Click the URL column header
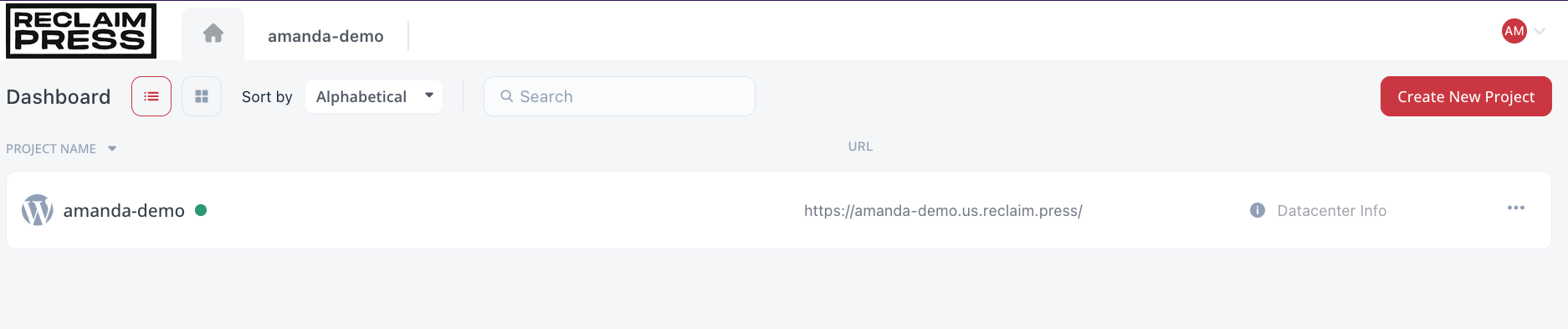The width and height of the screenshot is (1568, 329). [x=860, y=147]
